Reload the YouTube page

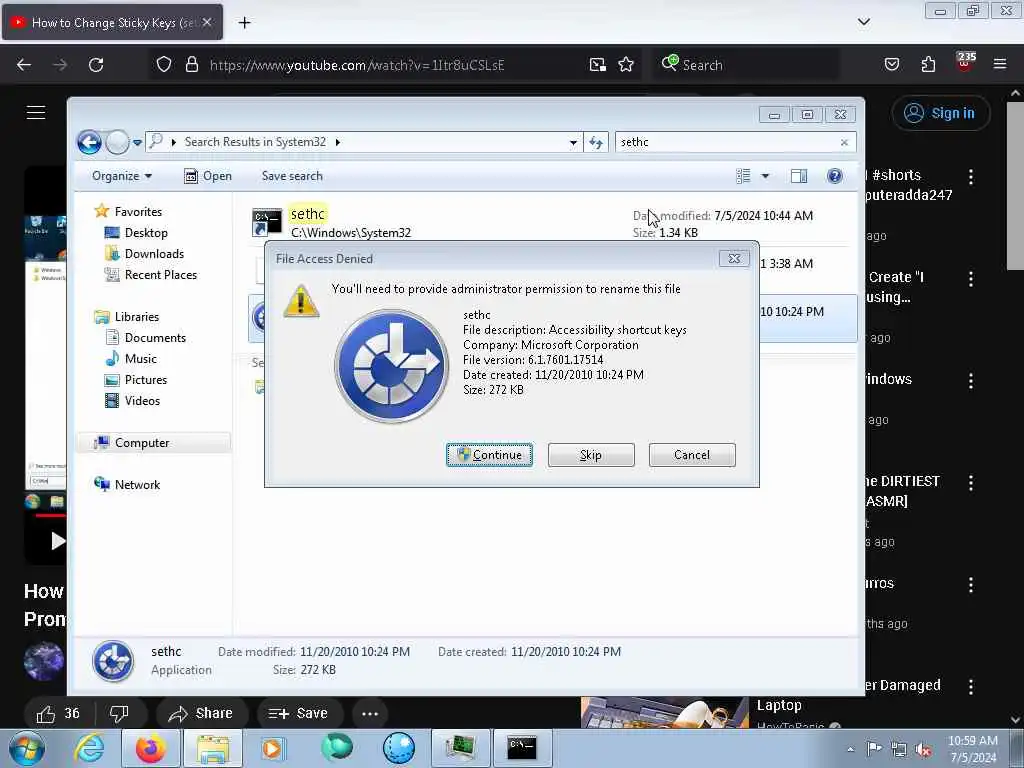(x=96, y=65)
